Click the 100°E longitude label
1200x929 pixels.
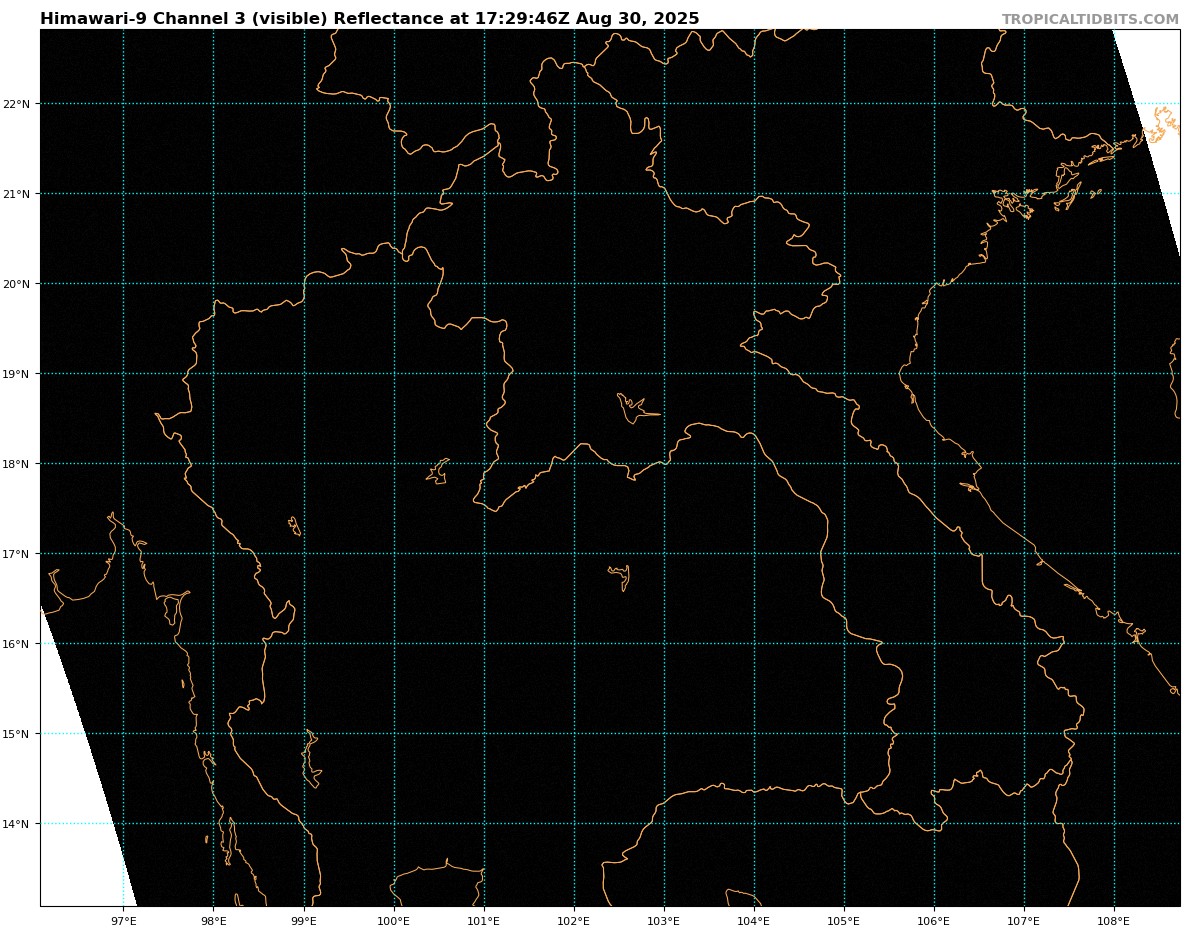[x=393, y=921]
